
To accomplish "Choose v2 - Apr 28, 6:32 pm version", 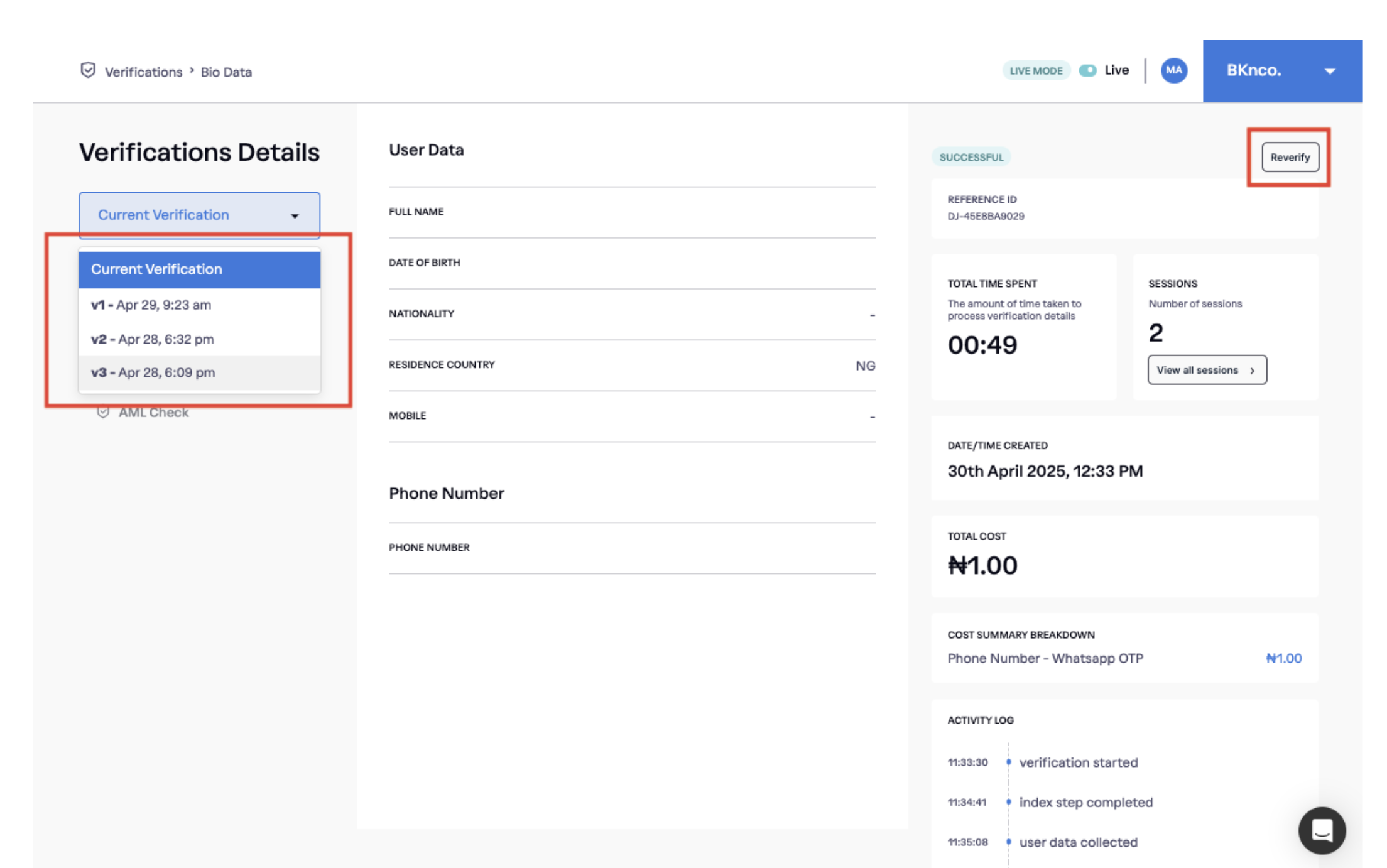I will 153,339.
